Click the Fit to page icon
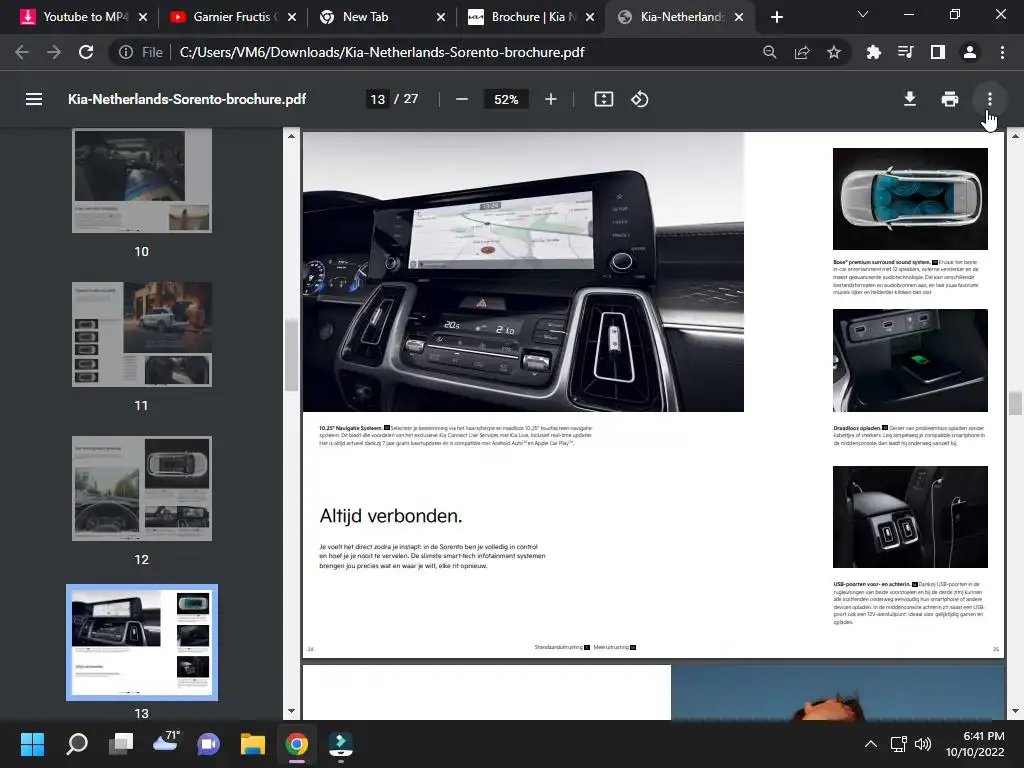This screenshot has width=1024, height=768. pyautogui.click(x=603, y=99)
